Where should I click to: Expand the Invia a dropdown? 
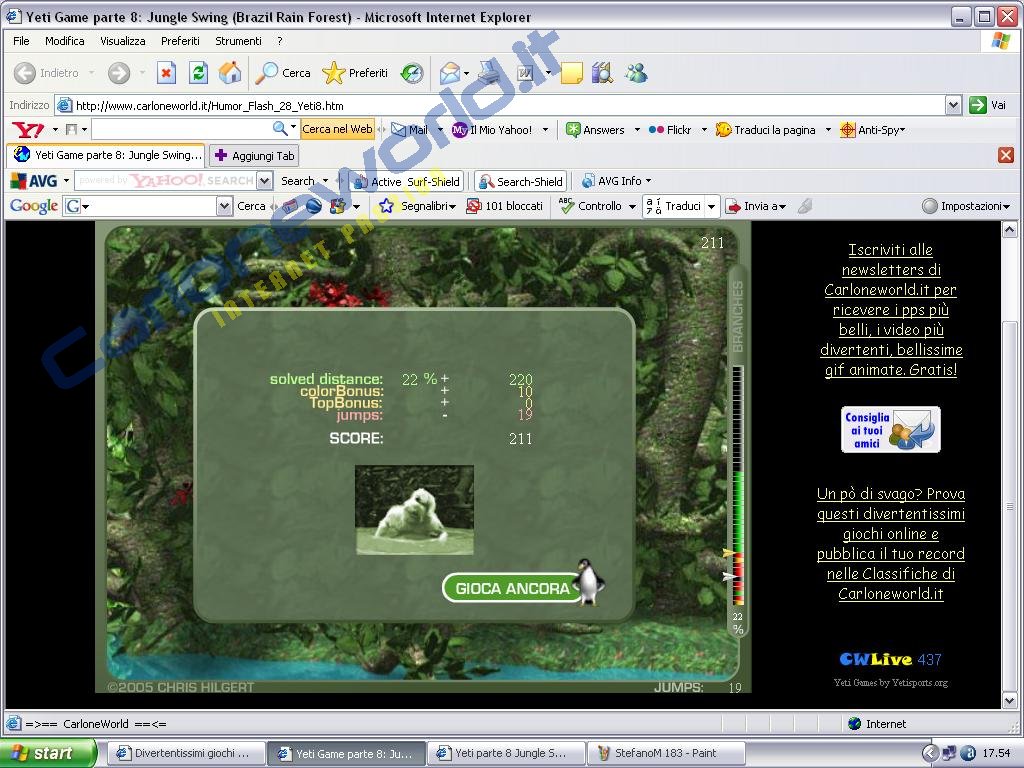(782, 207)
